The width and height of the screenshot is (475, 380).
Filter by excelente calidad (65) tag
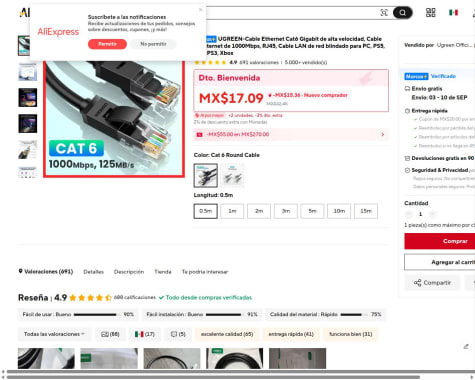point(227,334)
